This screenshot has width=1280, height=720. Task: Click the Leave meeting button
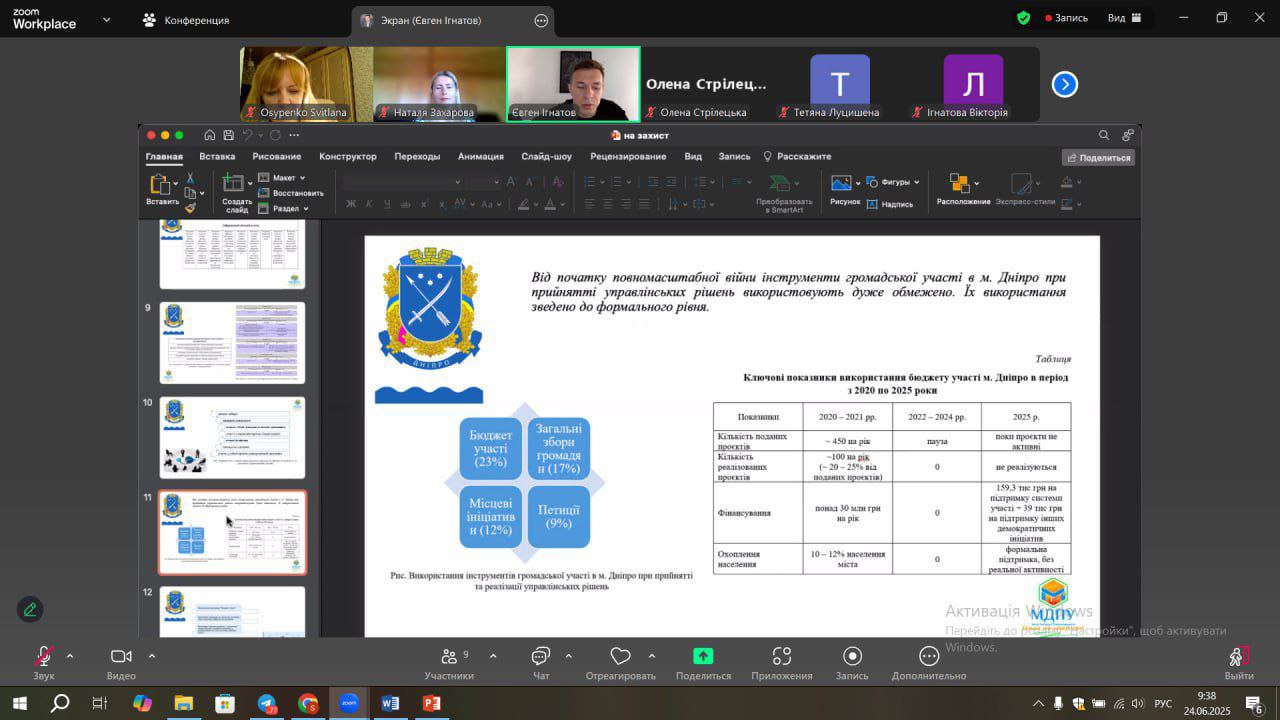(1239, 658)
